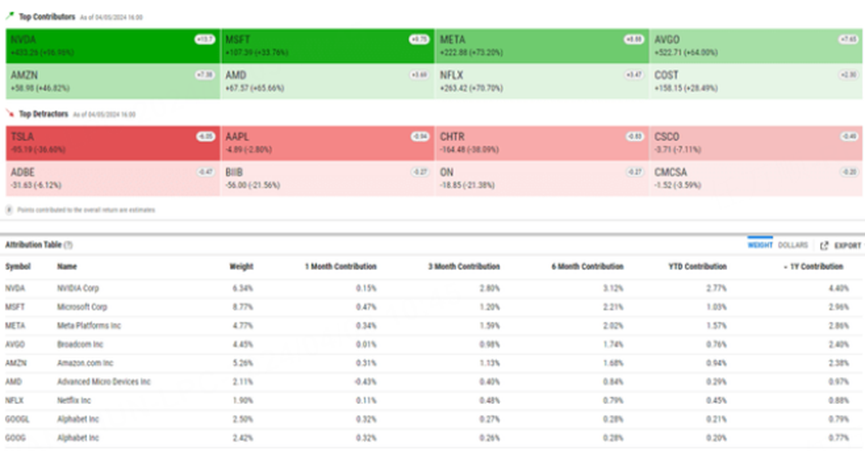Screen dimensions: 865x451
Task: Click the META symbol in table
Action: coord(15,326)
